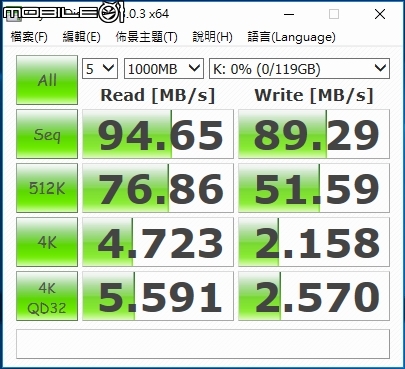Open the 檔案(F) menu

pyautogui.click(x=29, y=37)
